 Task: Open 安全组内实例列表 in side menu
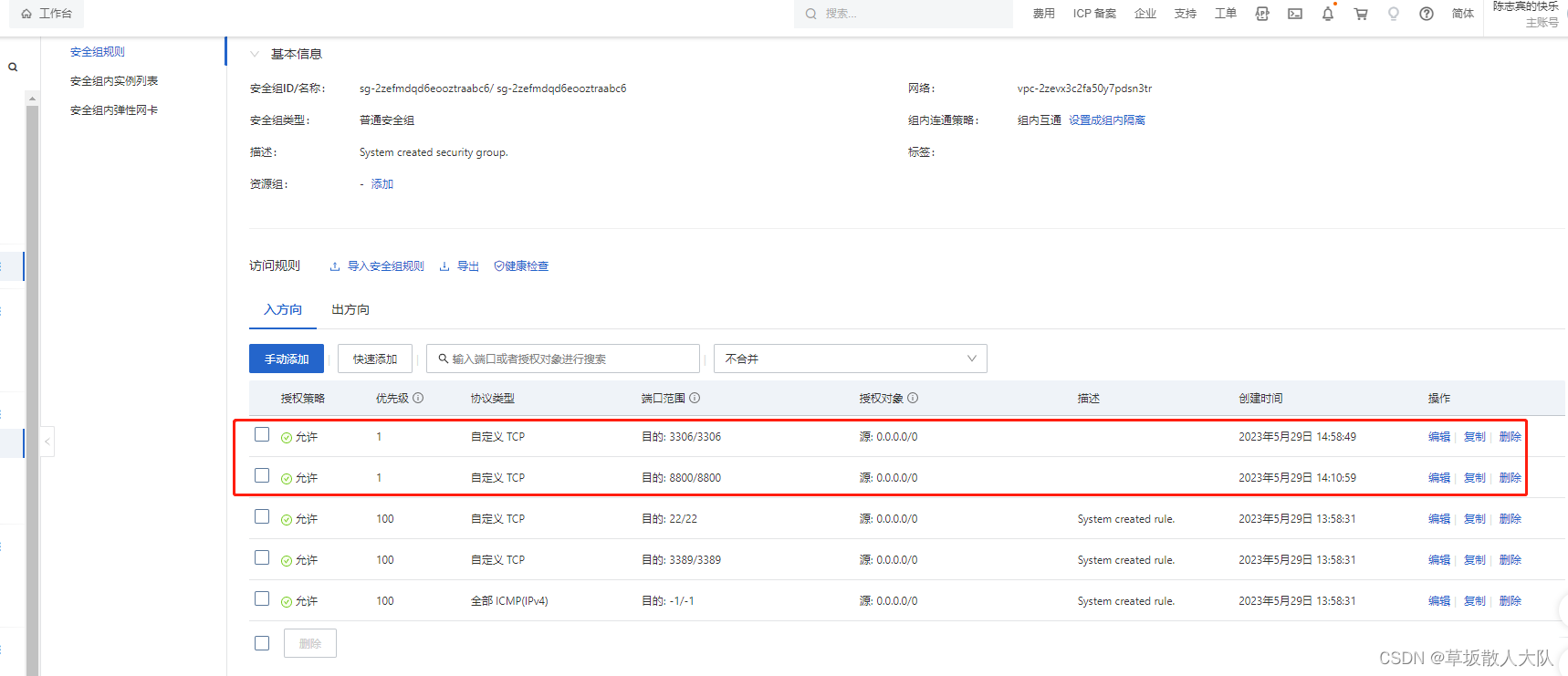click(x=114, y=81)
